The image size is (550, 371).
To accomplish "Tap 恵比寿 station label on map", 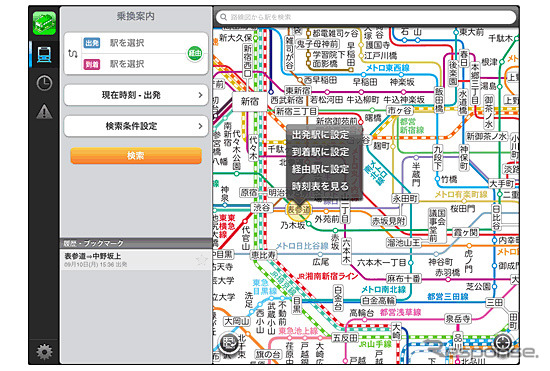I will (x=263, y=255).
